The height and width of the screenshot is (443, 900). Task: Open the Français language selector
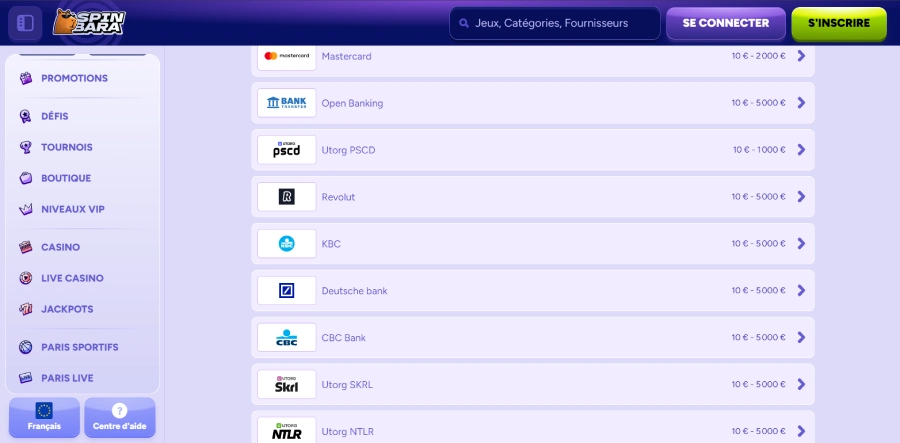tap(44, 417)
